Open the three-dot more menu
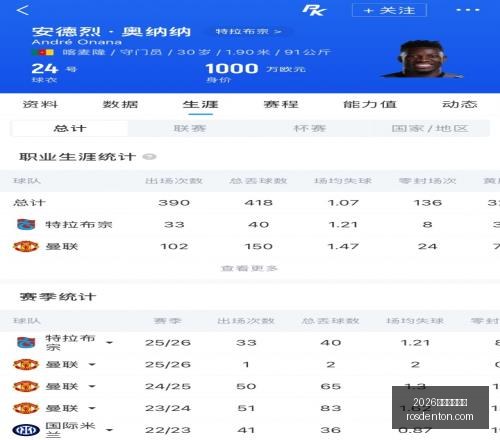Screen dimensions: 500x440 click(468, 10)
